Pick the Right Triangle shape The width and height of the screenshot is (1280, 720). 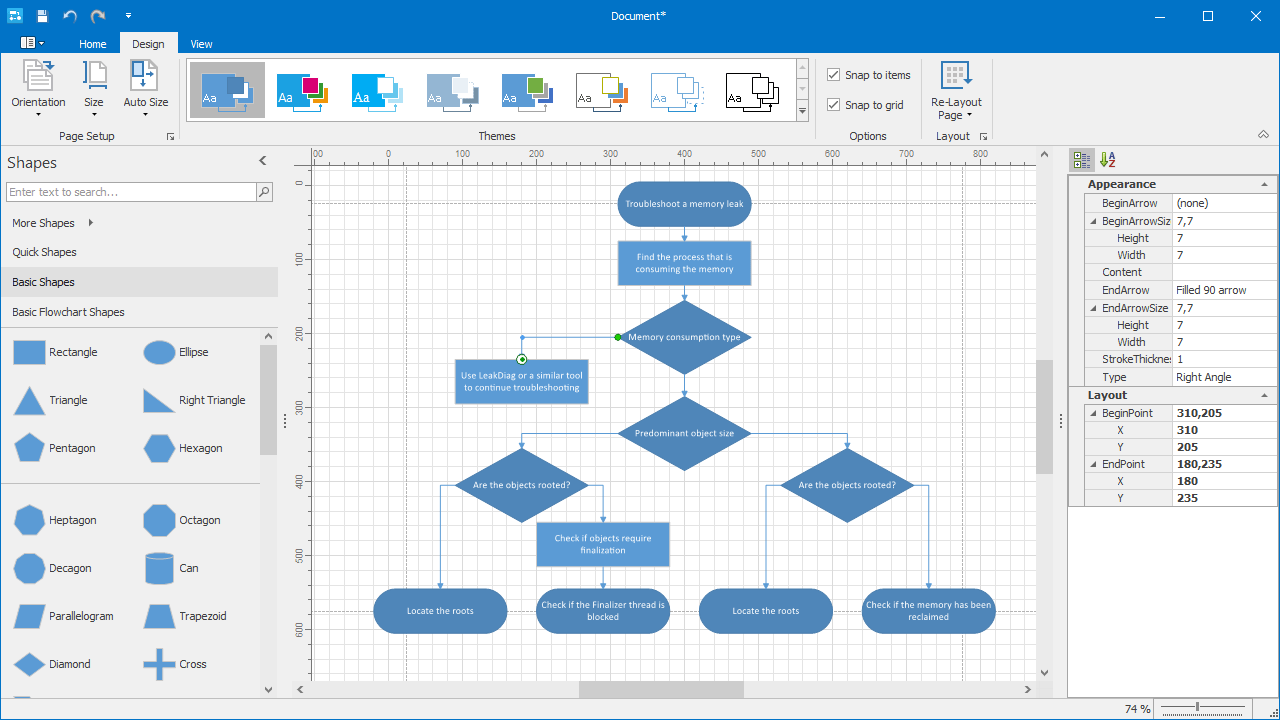tap(194, 400)
